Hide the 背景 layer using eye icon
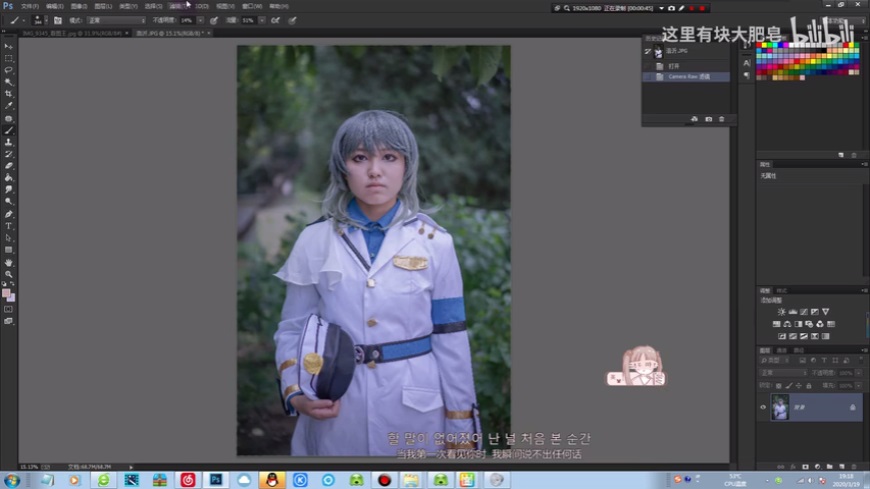 (x=763, y=407)
